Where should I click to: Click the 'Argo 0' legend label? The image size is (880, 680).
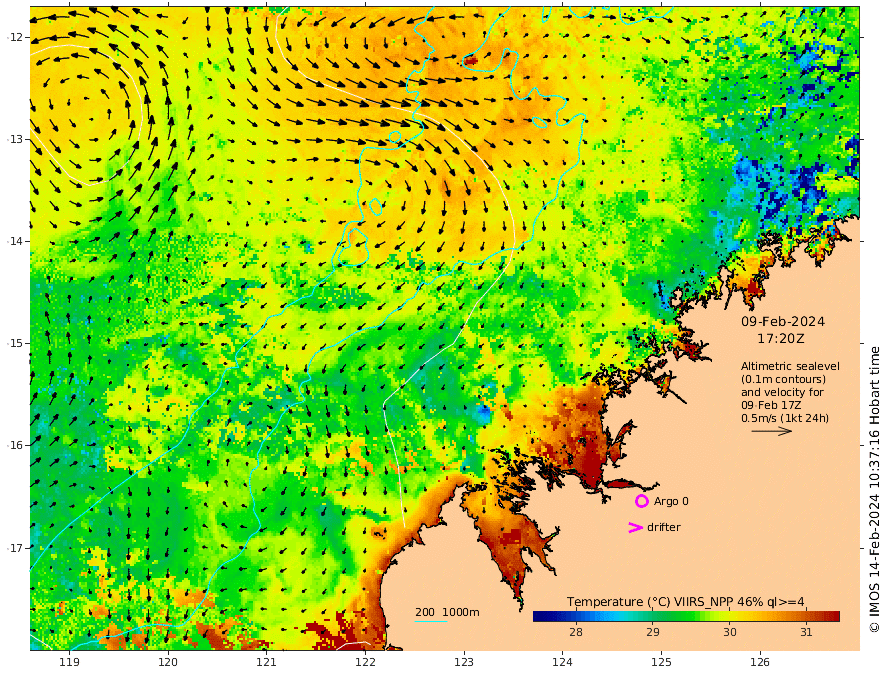(671, 501)
